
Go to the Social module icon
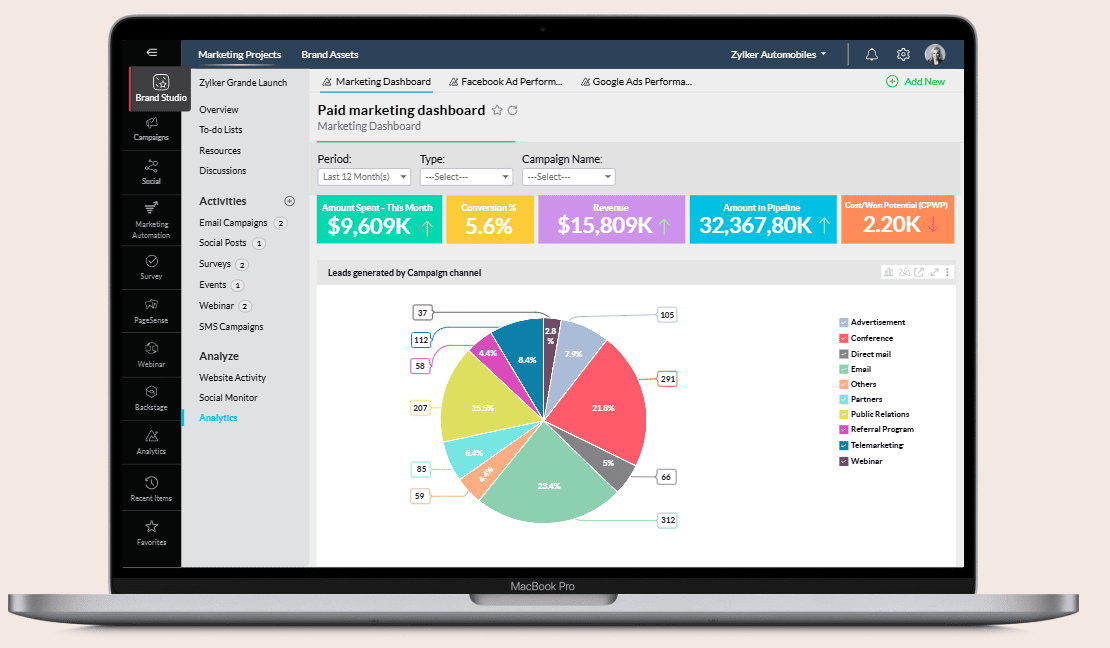pyautogui.click(x=151, y=172)
